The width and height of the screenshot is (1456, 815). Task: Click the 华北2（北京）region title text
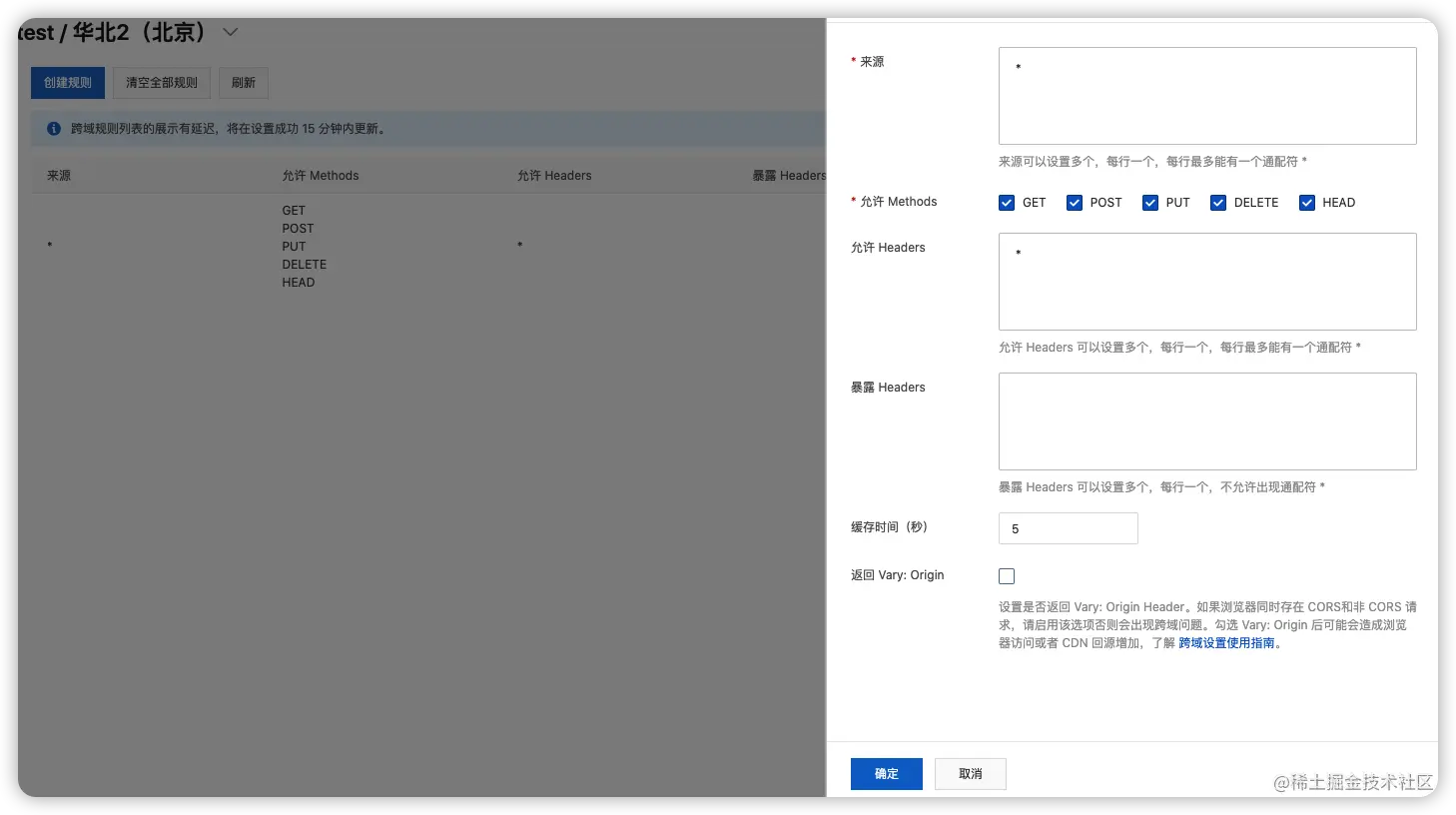click(x=140, y=32)
